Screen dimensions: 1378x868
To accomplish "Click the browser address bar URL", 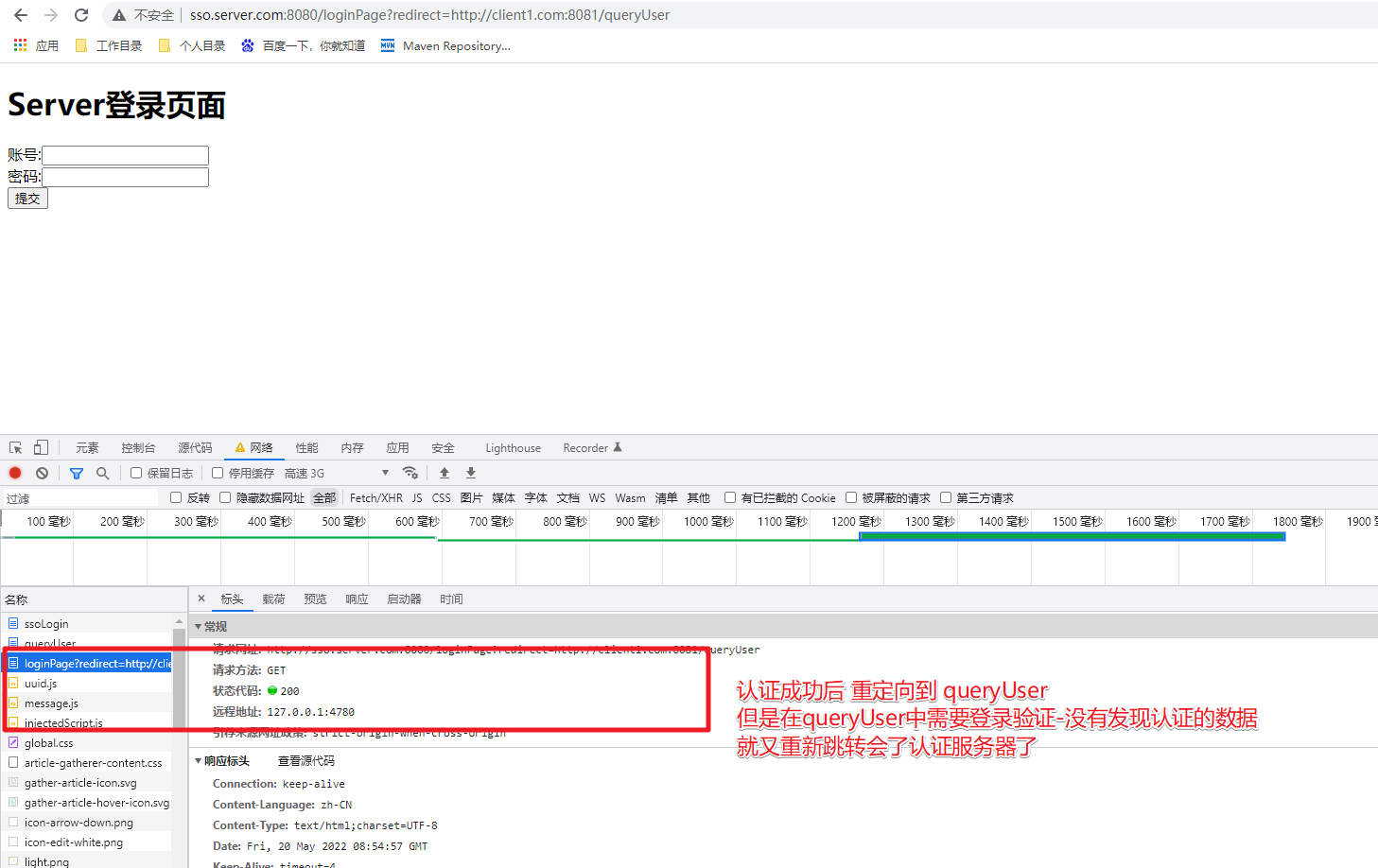I will click(429, 15).
